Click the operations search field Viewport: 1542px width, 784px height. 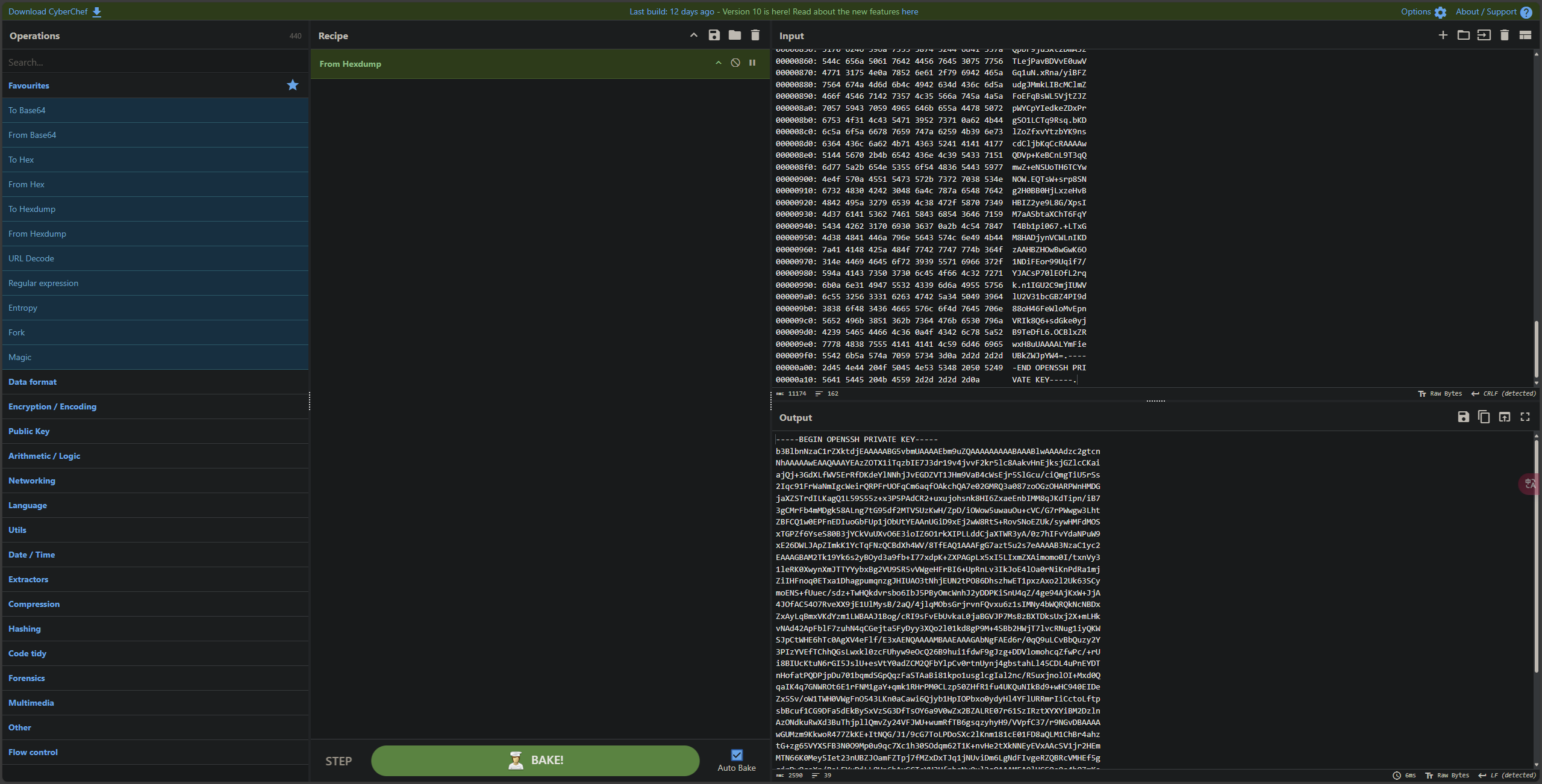(155, 62)
